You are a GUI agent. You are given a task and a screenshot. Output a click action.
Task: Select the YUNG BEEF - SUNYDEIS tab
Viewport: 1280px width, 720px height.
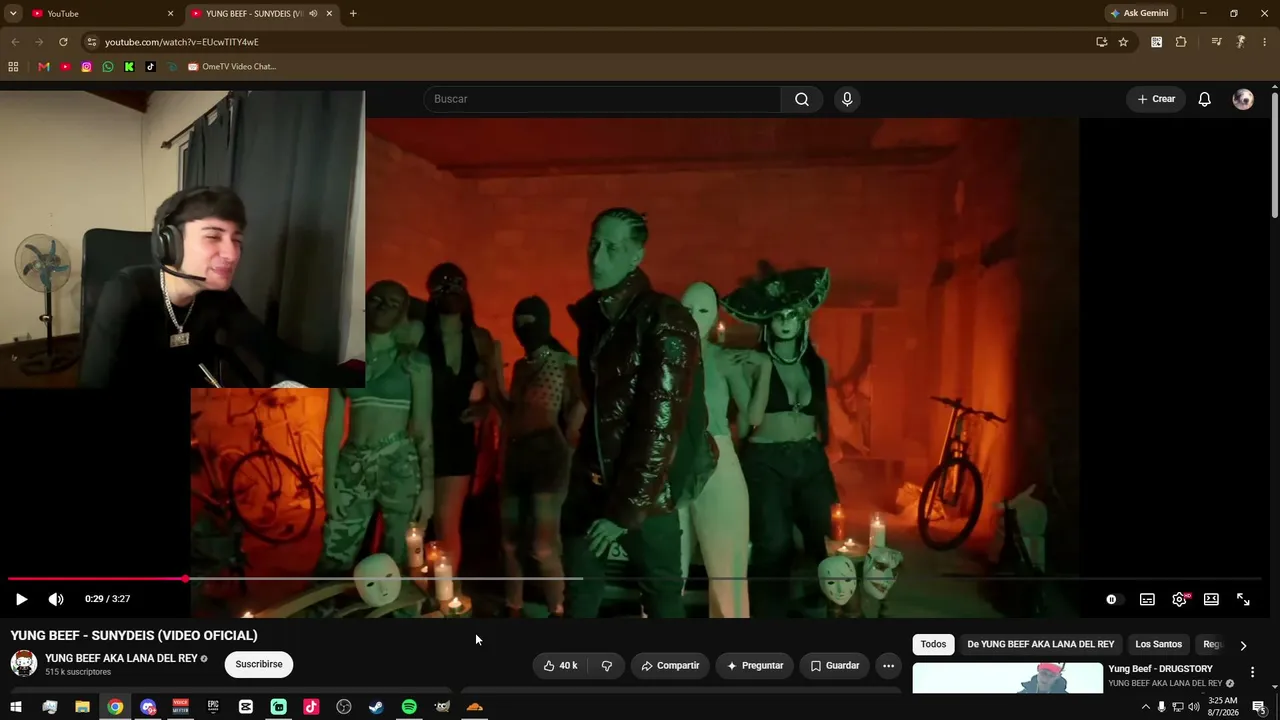tap(260, 14)
